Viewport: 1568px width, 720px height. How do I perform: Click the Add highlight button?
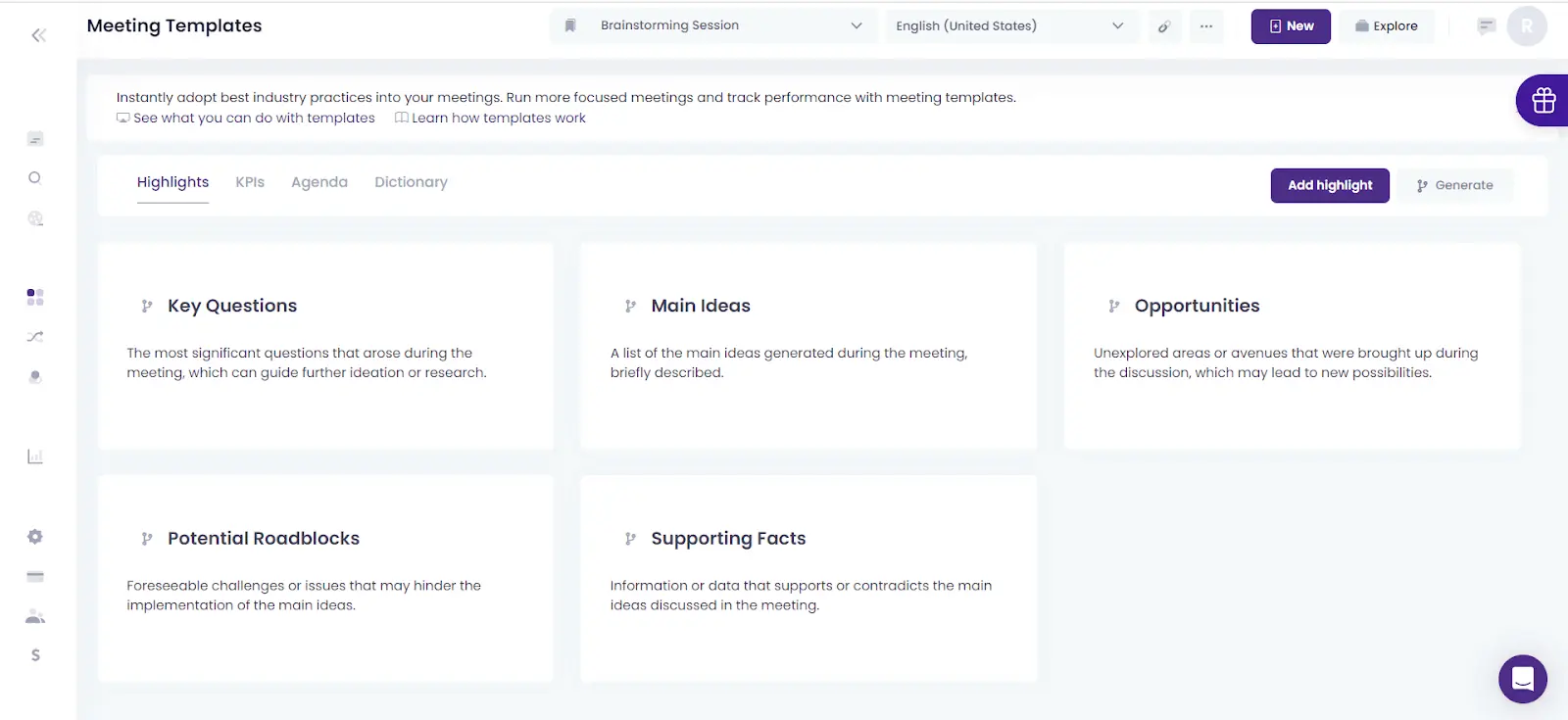[1330, 185]
